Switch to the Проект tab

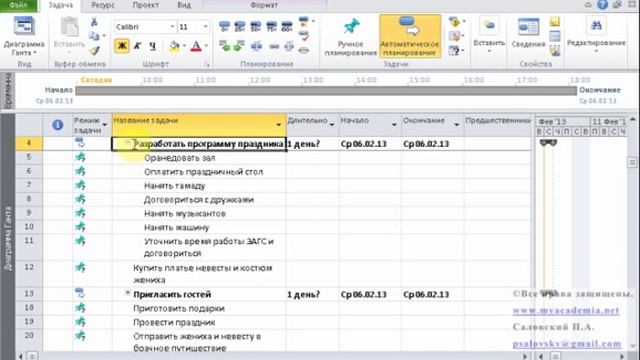[x=146, y=5]
